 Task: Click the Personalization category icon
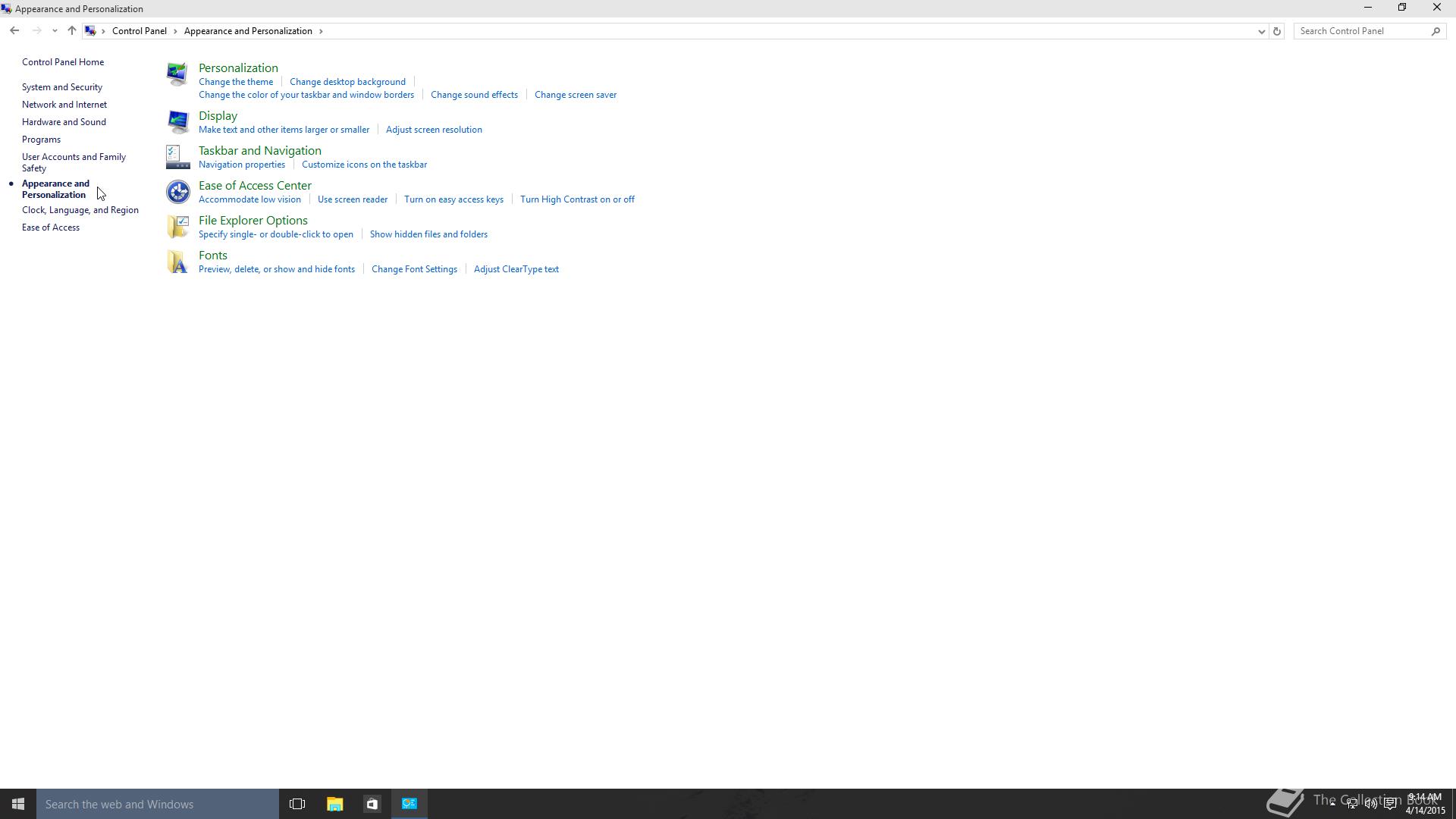tap(177, 74)
